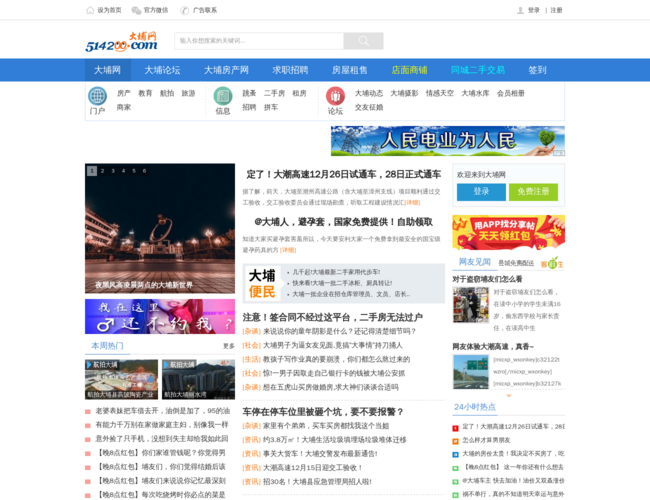Open the 航拍大埔县高陂陶瓷产业 thumbnail
The width and height of the screenshot is (650, 500).
121,379
